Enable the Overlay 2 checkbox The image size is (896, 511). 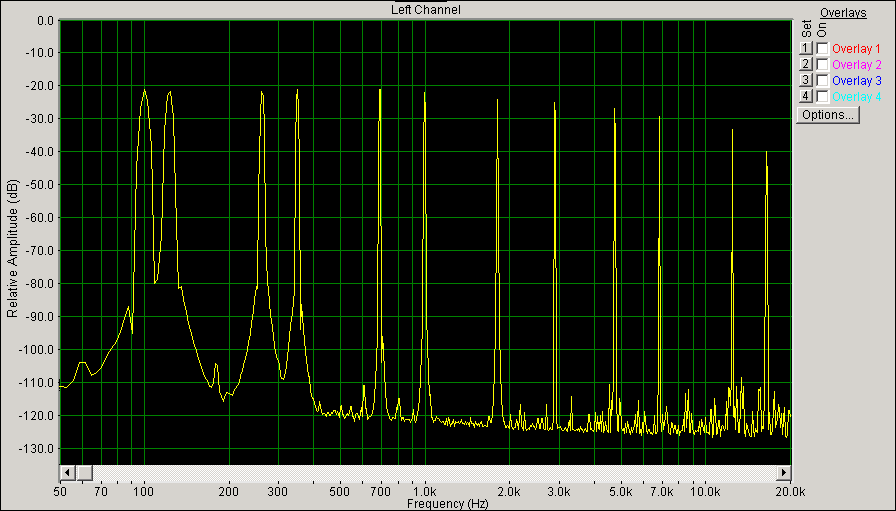tap(822, 65)
